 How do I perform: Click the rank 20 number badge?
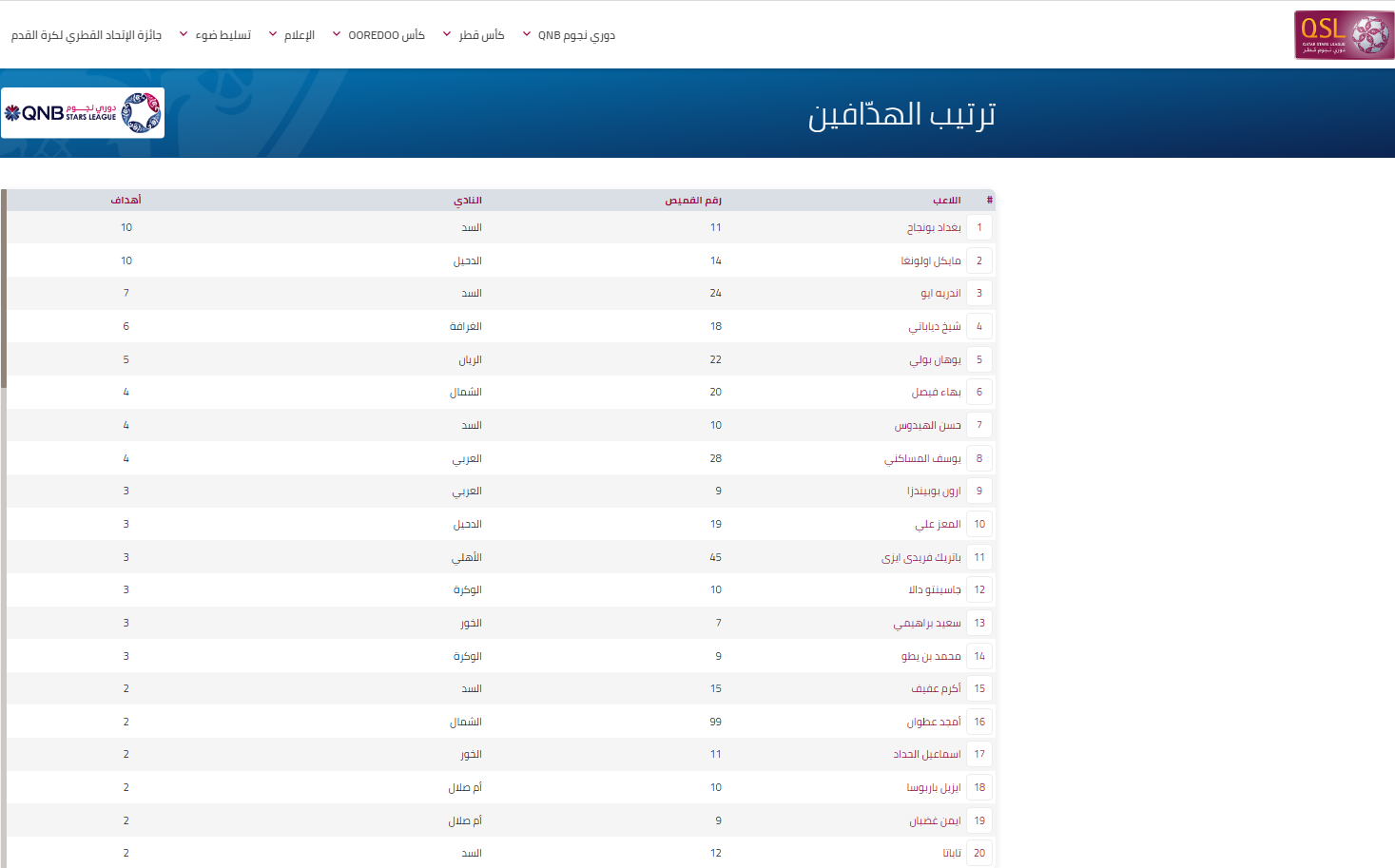click(978, 854)
